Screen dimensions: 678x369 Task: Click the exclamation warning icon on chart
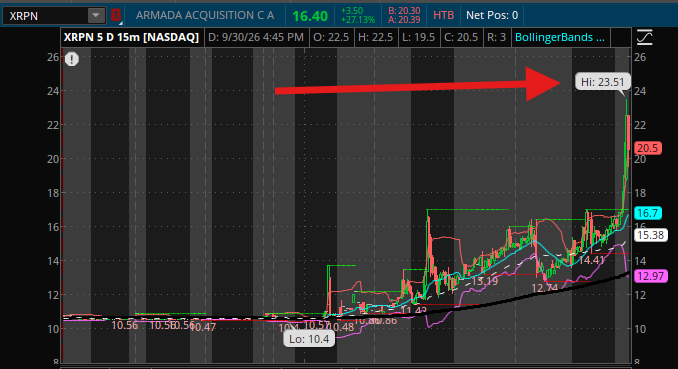[x=72, y=59]
